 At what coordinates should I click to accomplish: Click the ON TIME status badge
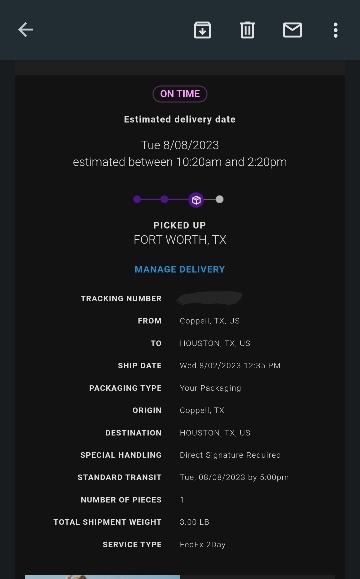[x=180, y=94]
